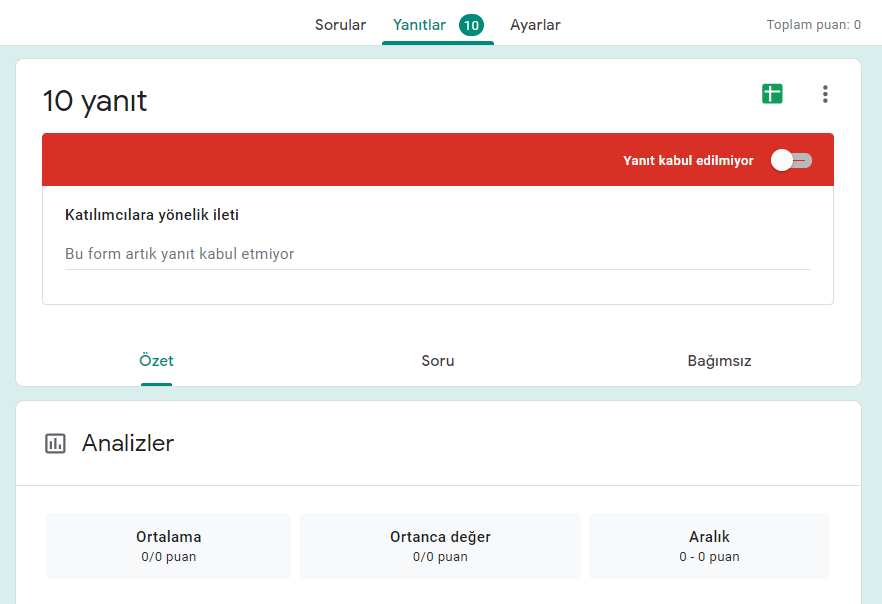Select the Soru summary view
This screenshot has height=604, width=882.
coord(438,361)
